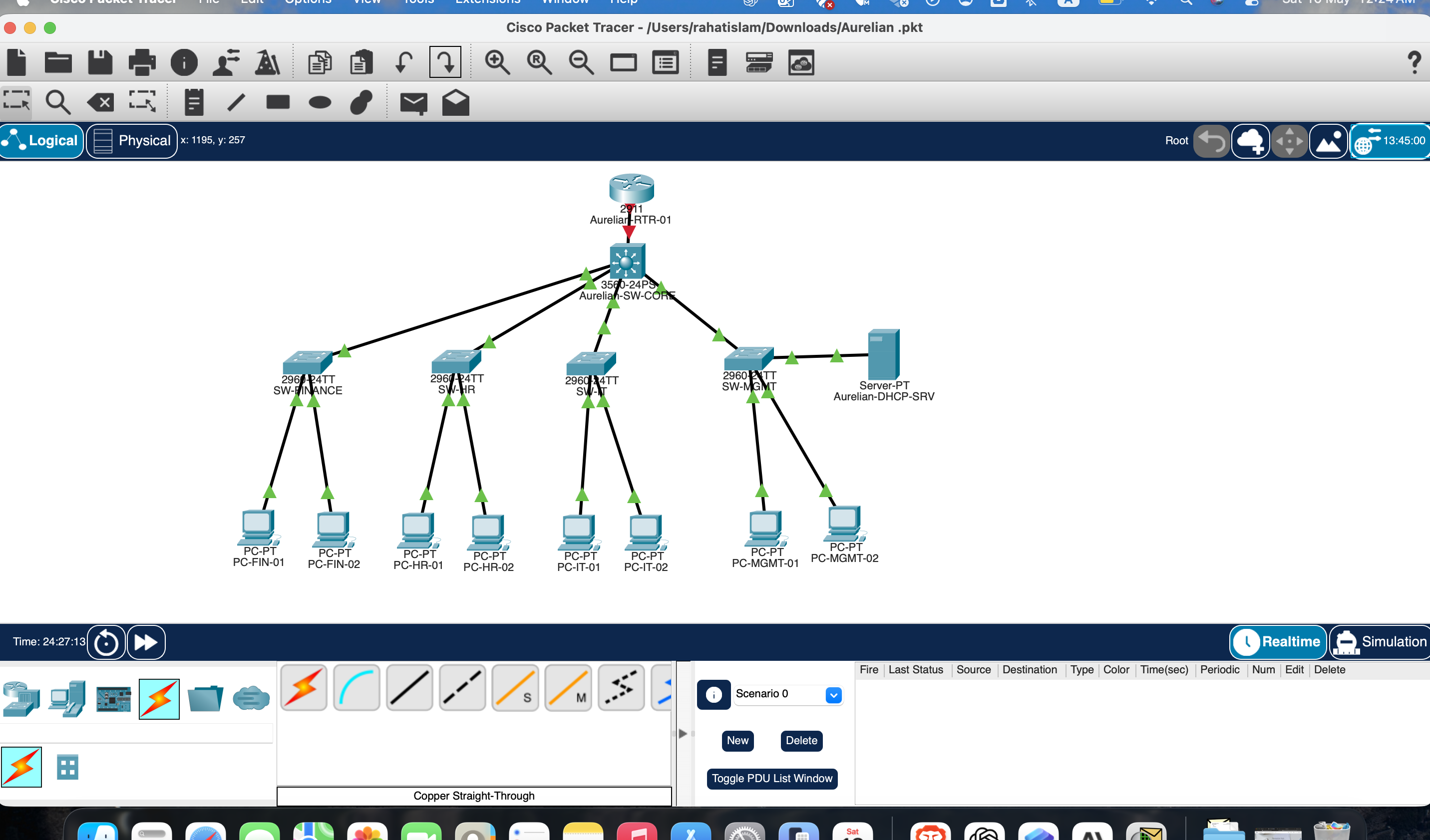Expand the PDU panel with the arrow

coord(683,733)
